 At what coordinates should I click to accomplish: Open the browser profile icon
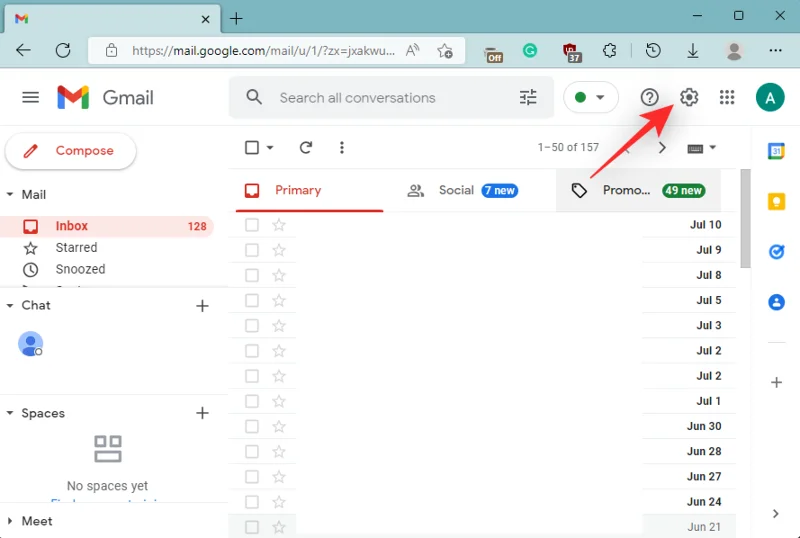(x=734, y=51)
